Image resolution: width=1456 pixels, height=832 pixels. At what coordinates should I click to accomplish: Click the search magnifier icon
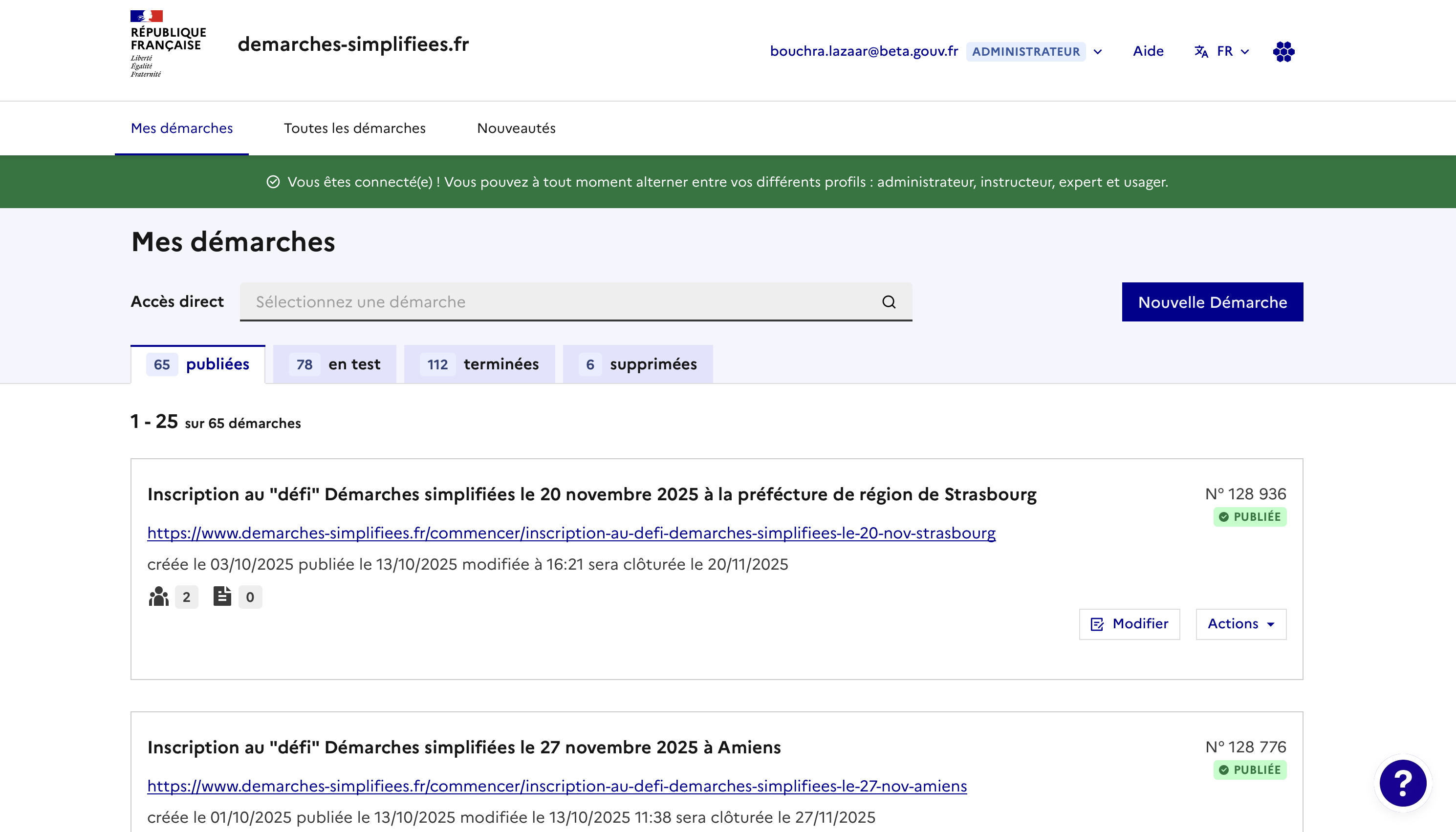tap(889, 302)
